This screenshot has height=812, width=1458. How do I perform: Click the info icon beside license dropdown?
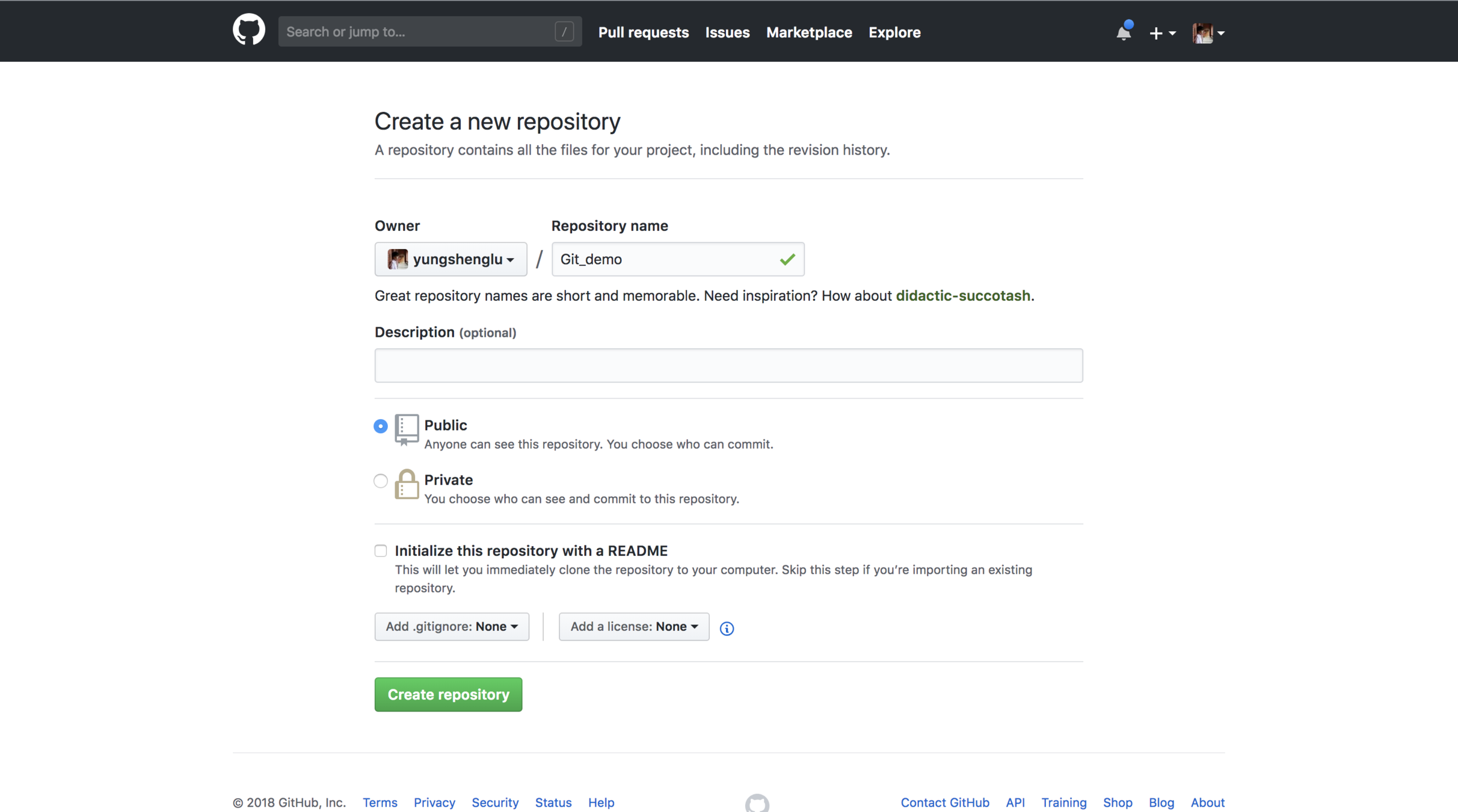pyautogui.click(x=727, y=628)
